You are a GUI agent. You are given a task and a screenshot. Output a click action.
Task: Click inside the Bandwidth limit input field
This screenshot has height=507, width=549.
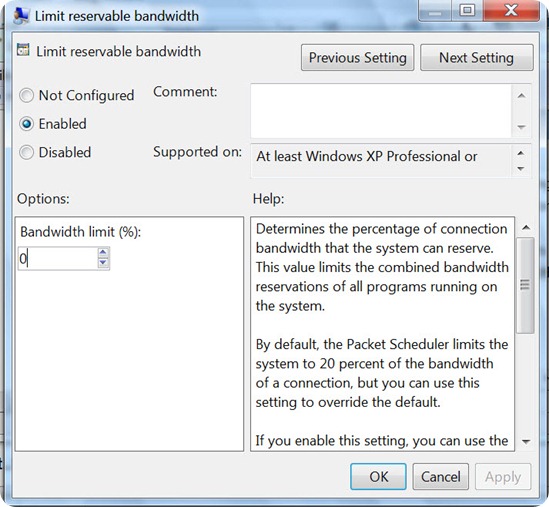(58, 258)
